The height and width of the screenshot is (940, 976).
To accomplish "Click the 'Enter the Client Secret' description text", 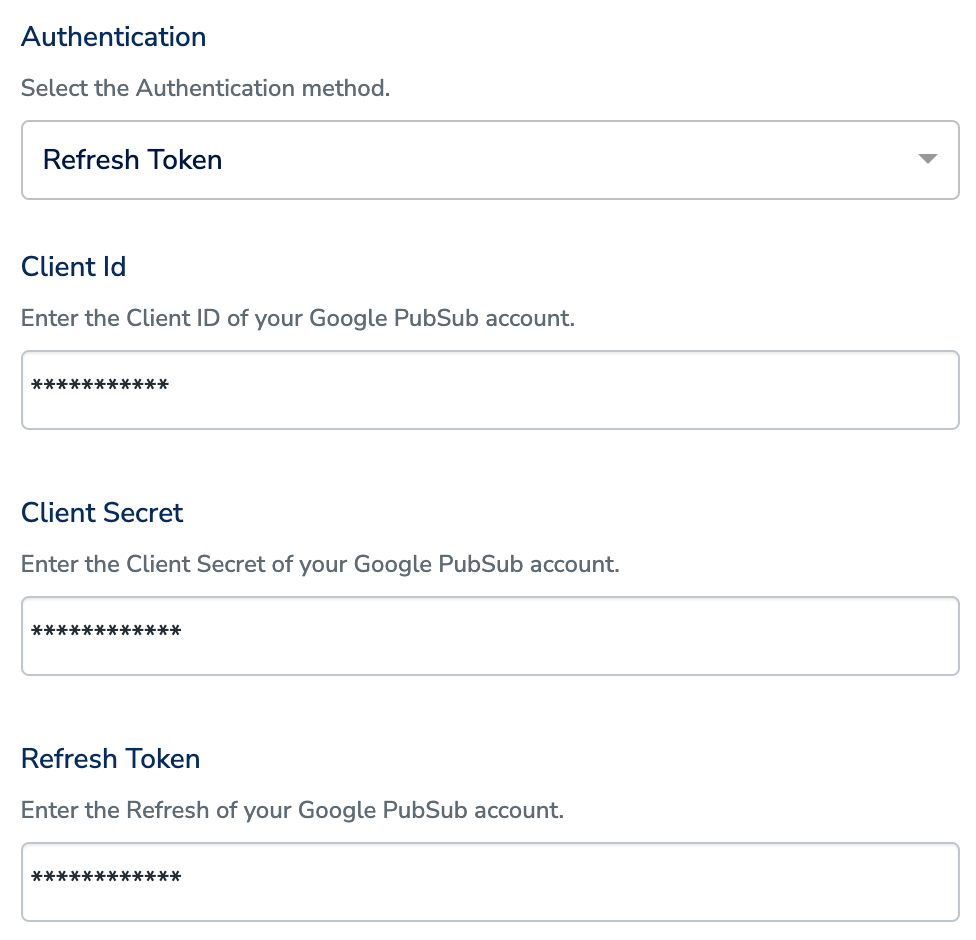I will pos(320,564).
